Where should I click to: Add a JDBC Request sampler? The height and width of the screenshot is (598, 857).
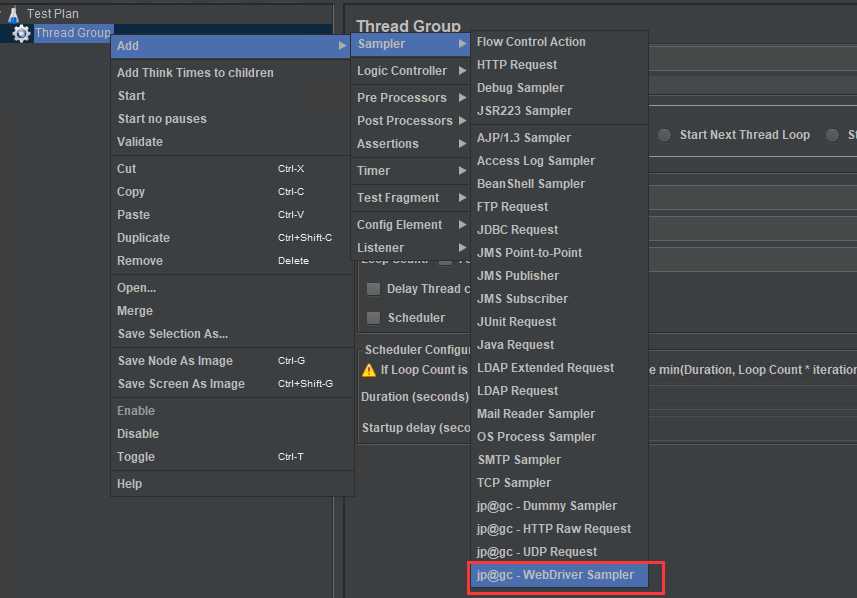click(560, 230)
